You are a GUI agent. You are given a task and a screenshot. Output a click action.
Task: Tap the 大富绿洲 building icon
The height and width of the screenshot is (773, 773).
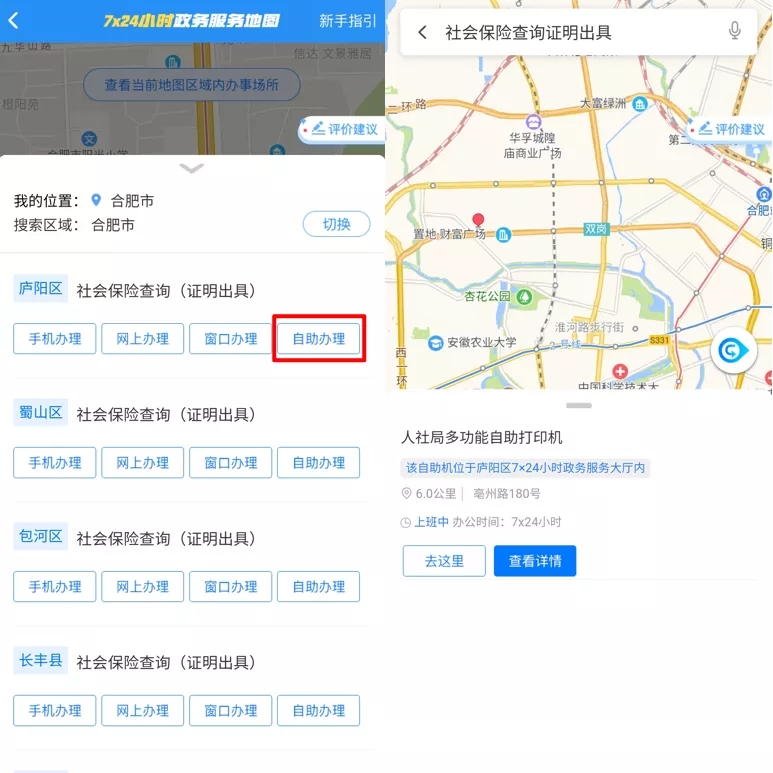(x=640, y=104)
